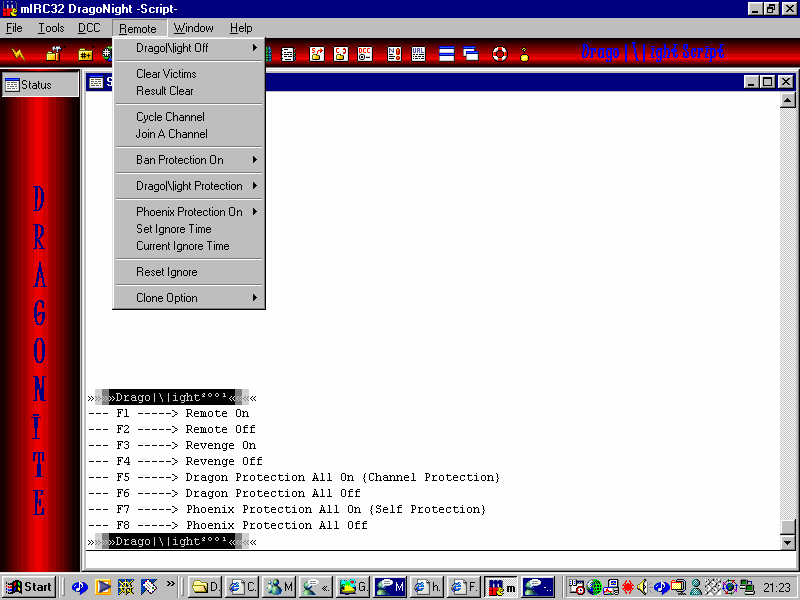Click the 'F3 -----> Revenge On' line
The image size is (800, 600).
coord(172,445)
